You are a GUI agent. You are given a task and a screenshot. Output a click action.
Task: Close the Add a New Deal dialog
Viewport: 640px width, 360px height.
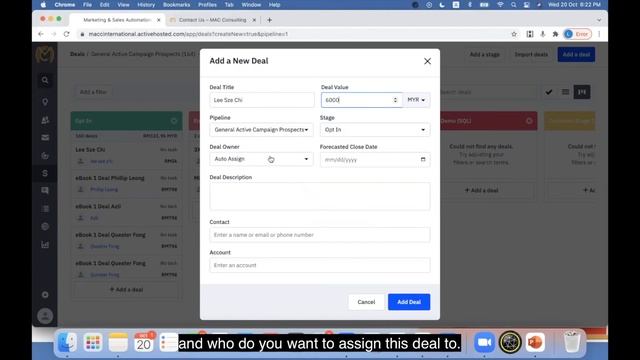pyautogui.click(x=427, y=61)
